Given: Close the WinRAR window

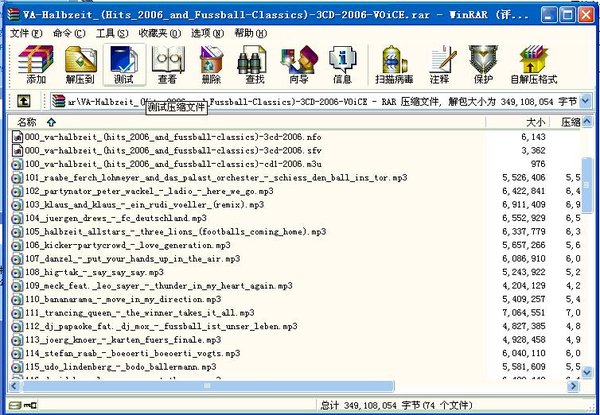Looking at the screenshot, I should (x=585, y=15).
